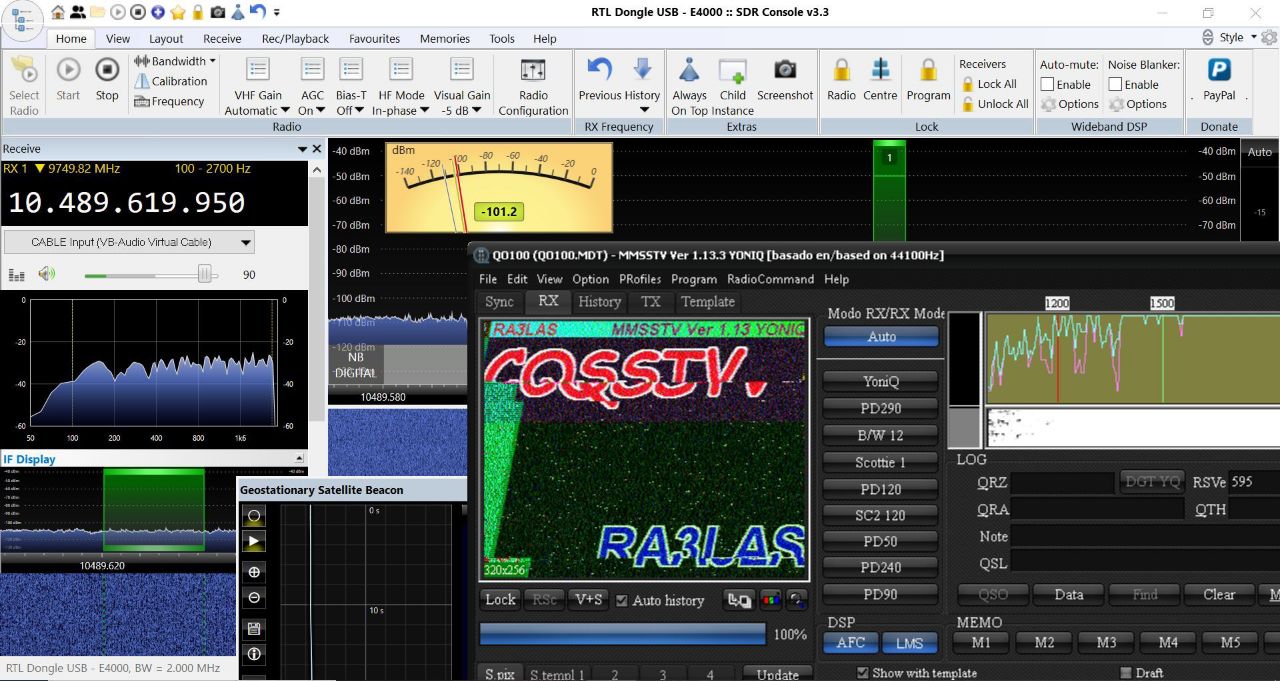Click the copy image icon in MMSSTV
This screenshot has height=681, width=1280.
[x=740, y=600]
